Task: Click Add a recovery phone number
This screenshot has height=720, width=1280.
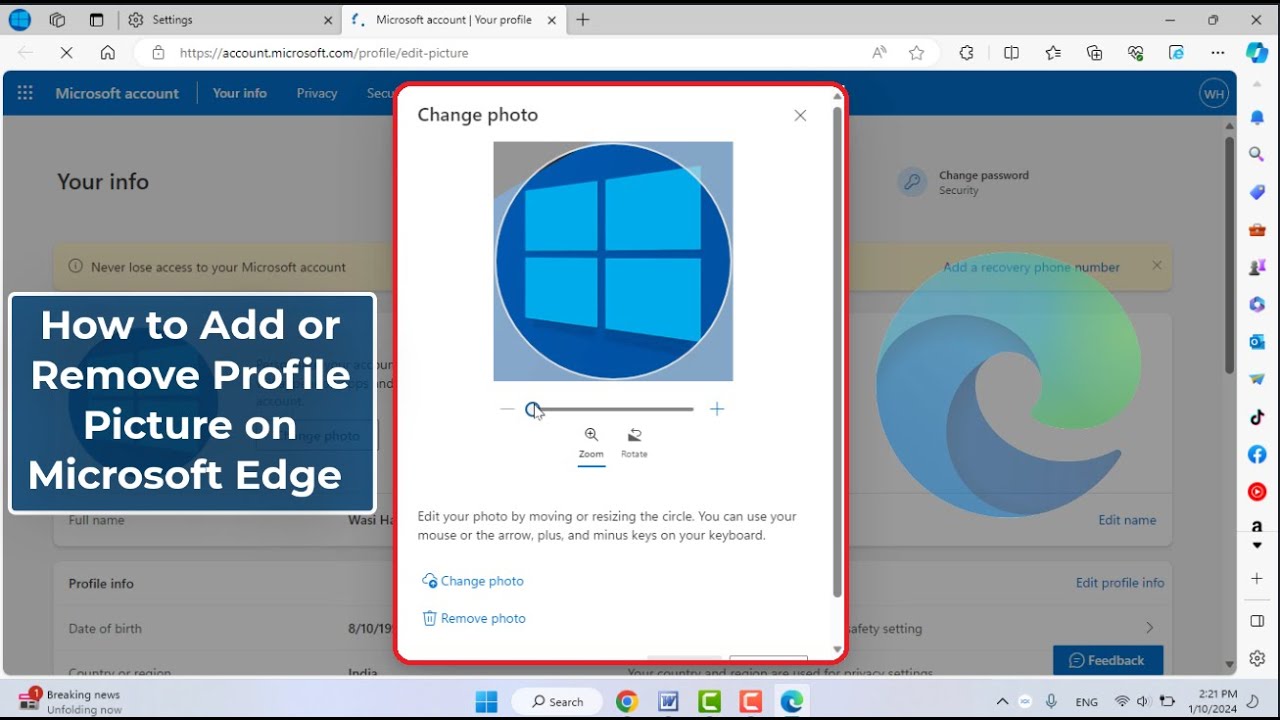Action: click(x=1031, y=267)
